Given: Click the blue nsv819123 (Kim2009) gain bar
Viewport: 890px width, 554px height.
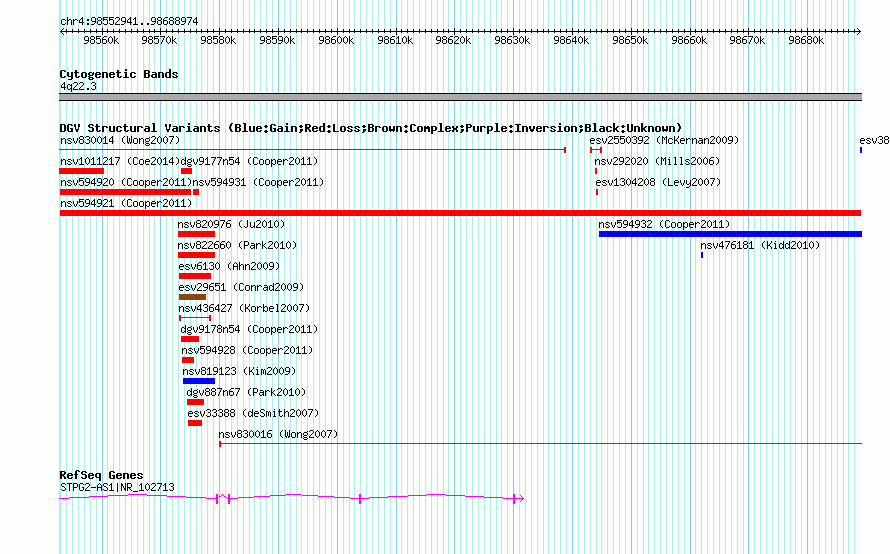Looking at the screenshot, I should [199, 381].
